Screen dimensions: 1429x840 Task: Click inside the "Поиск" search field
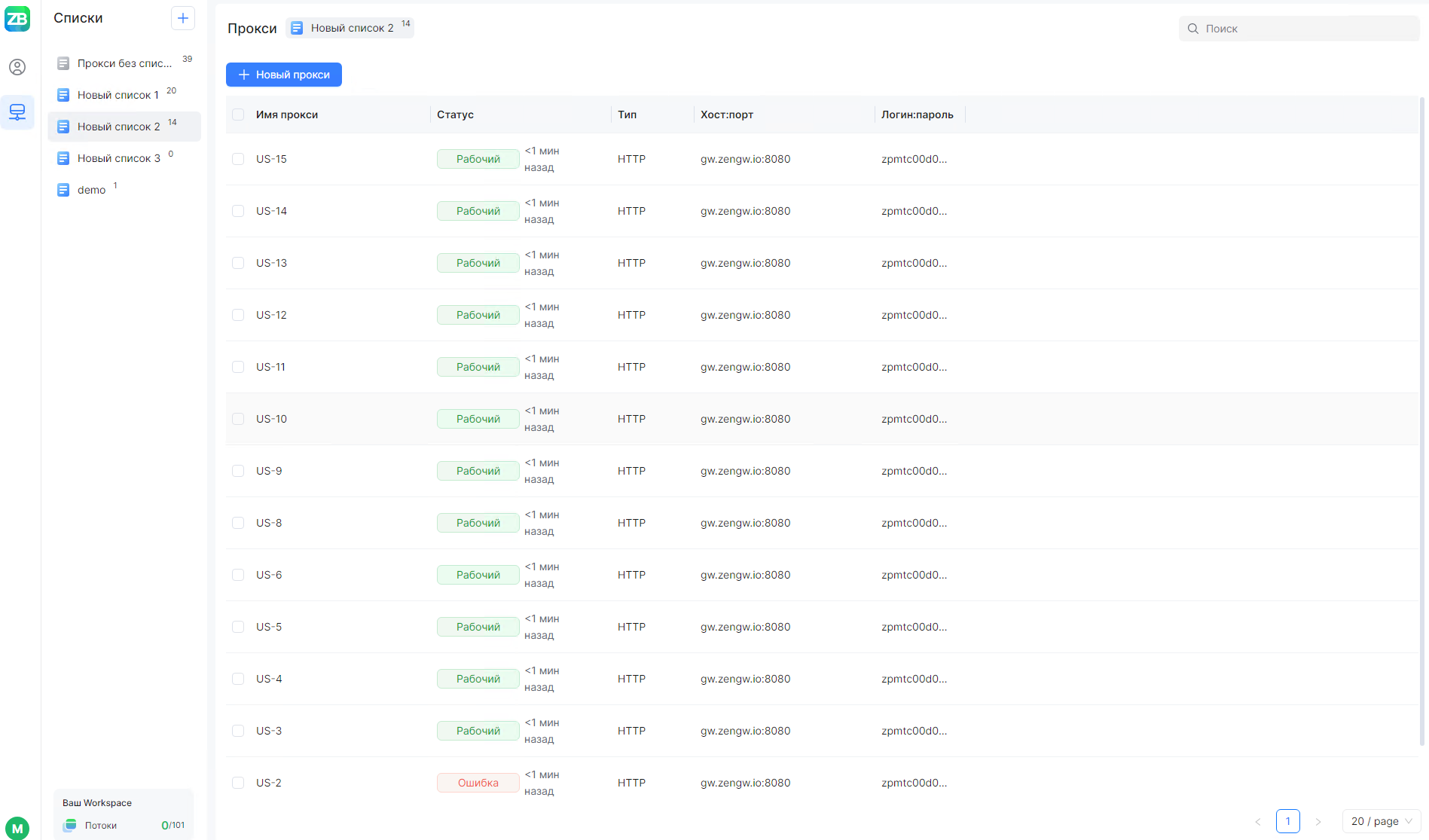pos(1281,28)
